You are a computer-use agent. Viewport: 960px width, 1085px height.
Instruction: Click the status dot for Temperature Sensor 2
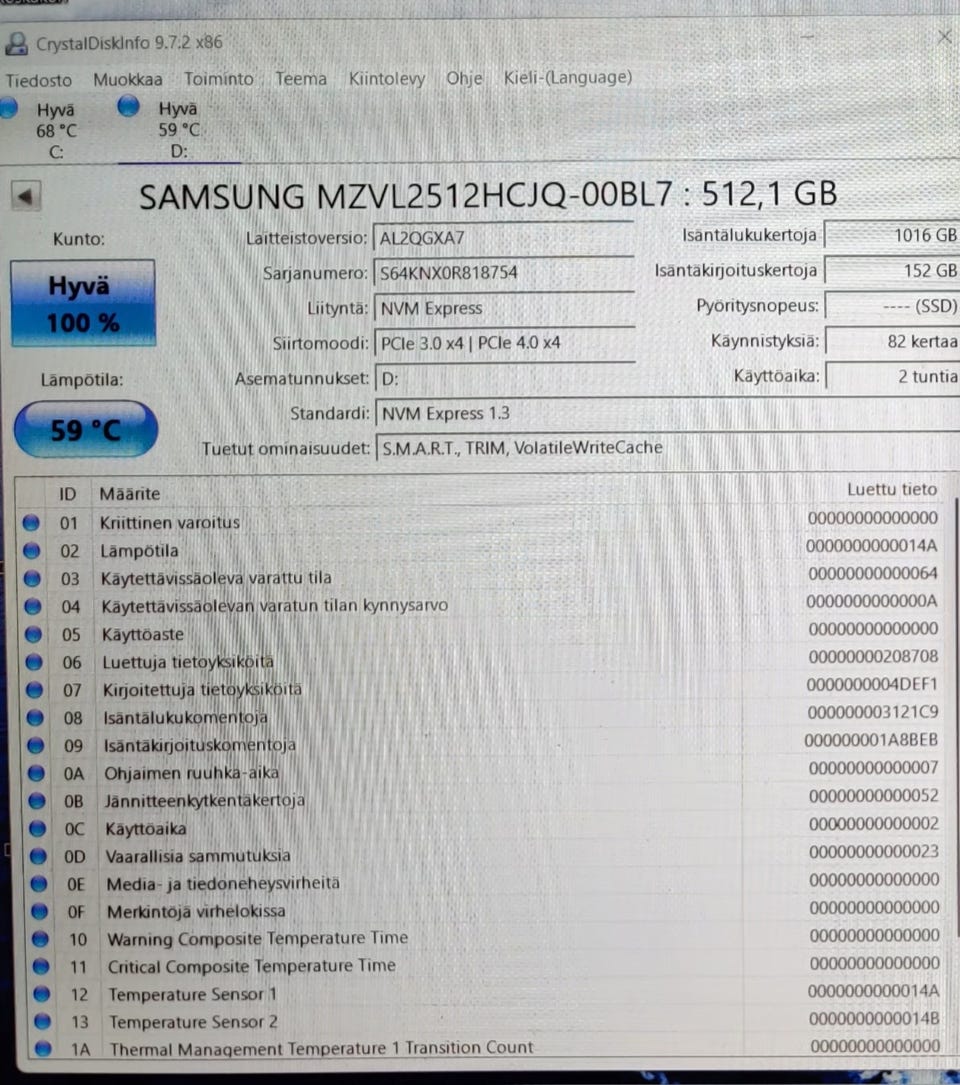pos(43,1021)
